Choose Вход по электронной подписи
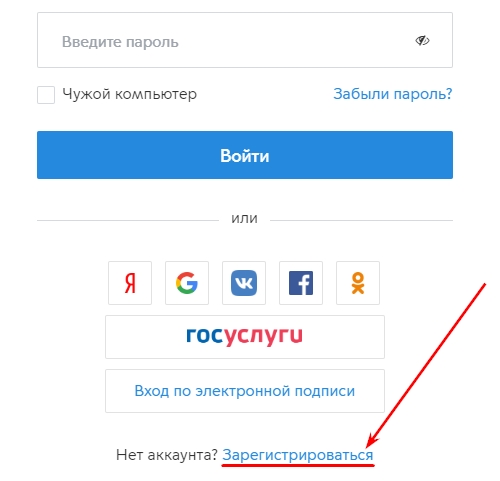Image resolution: width=500 pixels, height=481 pixels. coord(245,391)
